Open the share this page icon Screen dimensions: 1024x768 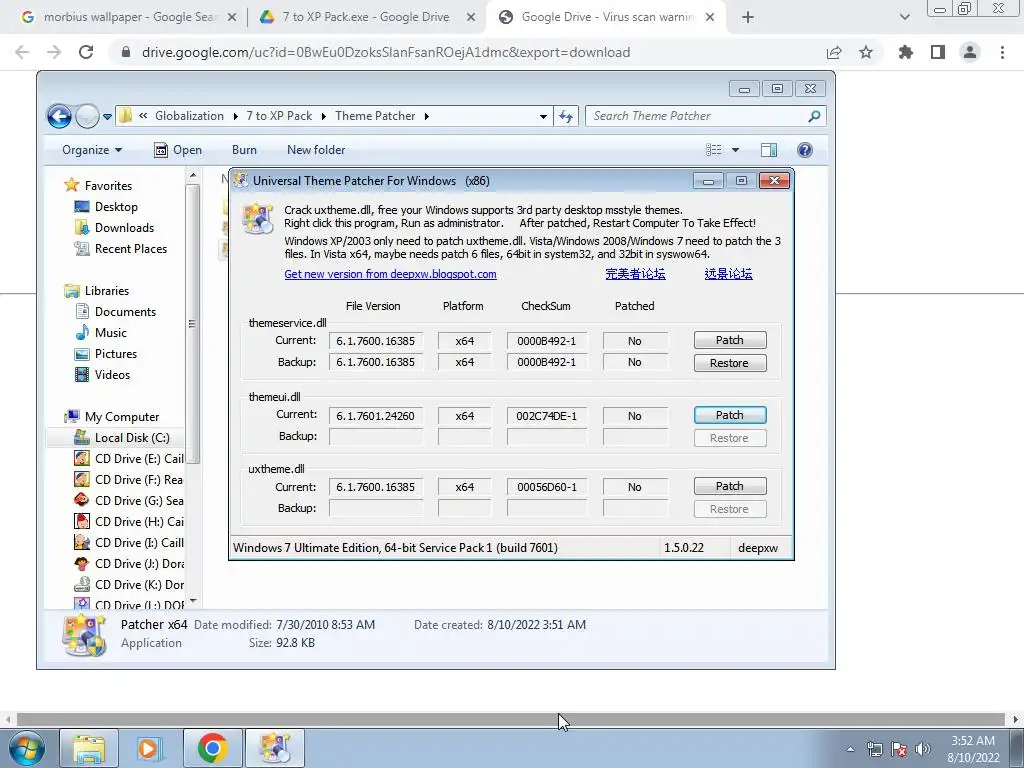(834, 52)
